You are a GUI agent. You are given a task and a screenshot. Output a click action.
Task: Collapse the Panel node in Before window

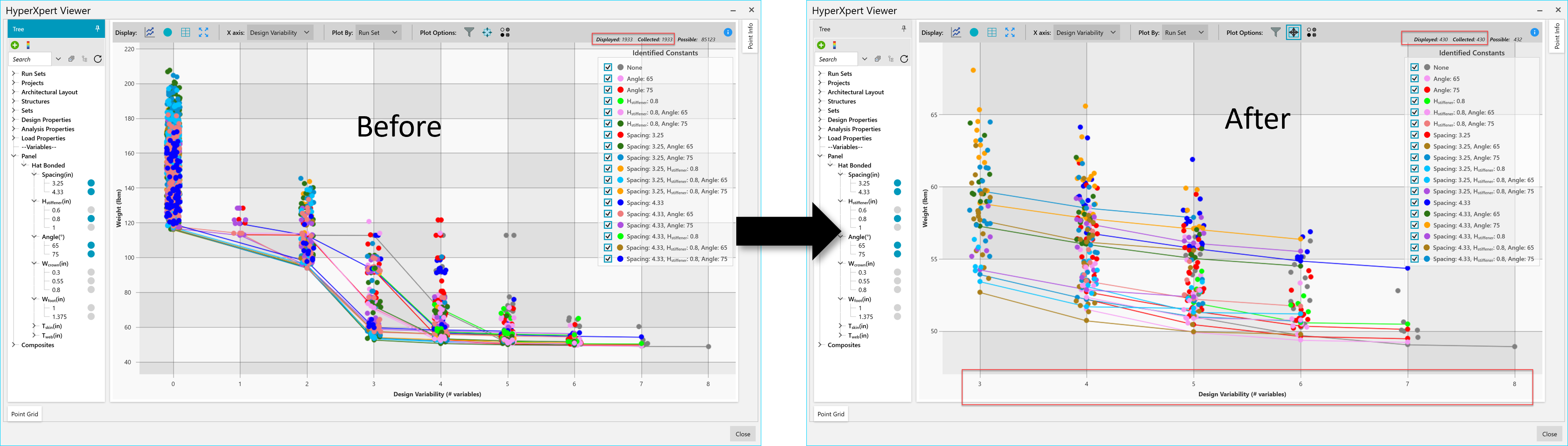[x=13, y=156]
